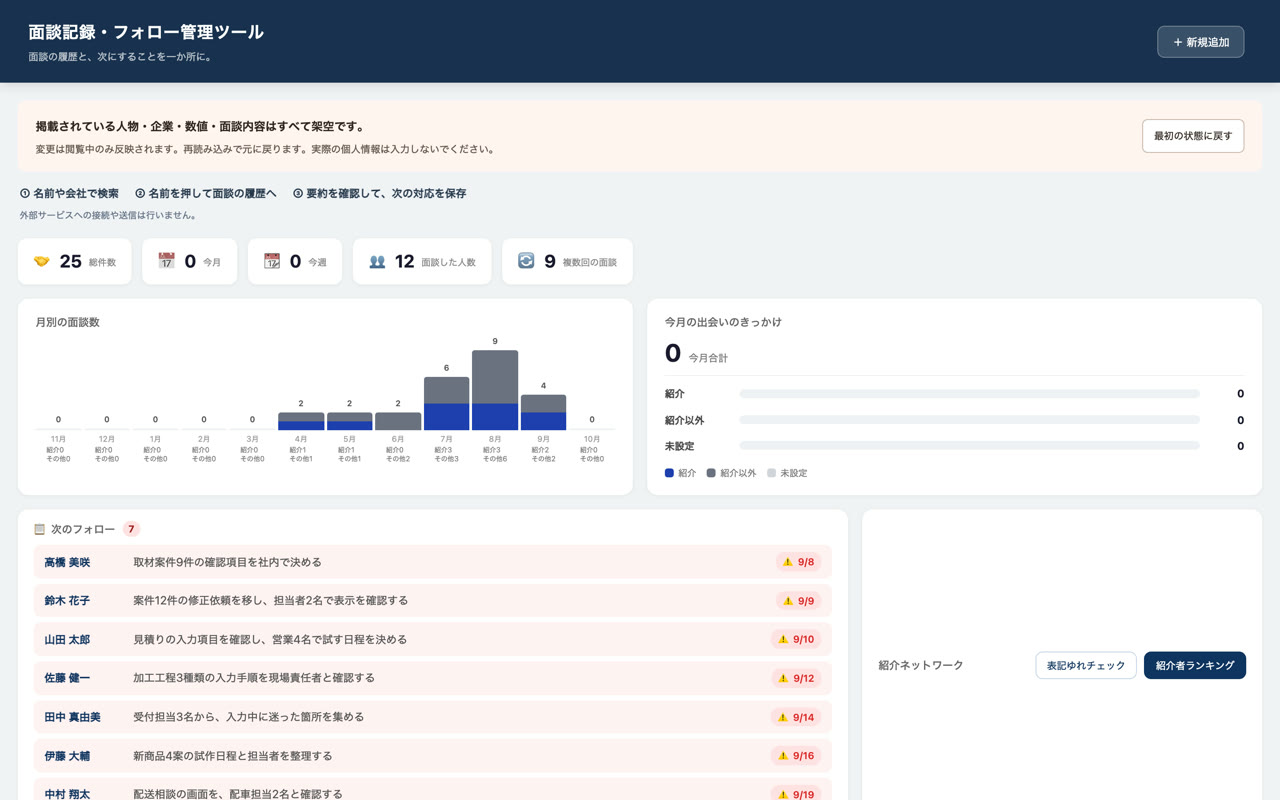Click the 今月の出会いのきっかけ heading

pyautogui.click(x=723, y=322)
